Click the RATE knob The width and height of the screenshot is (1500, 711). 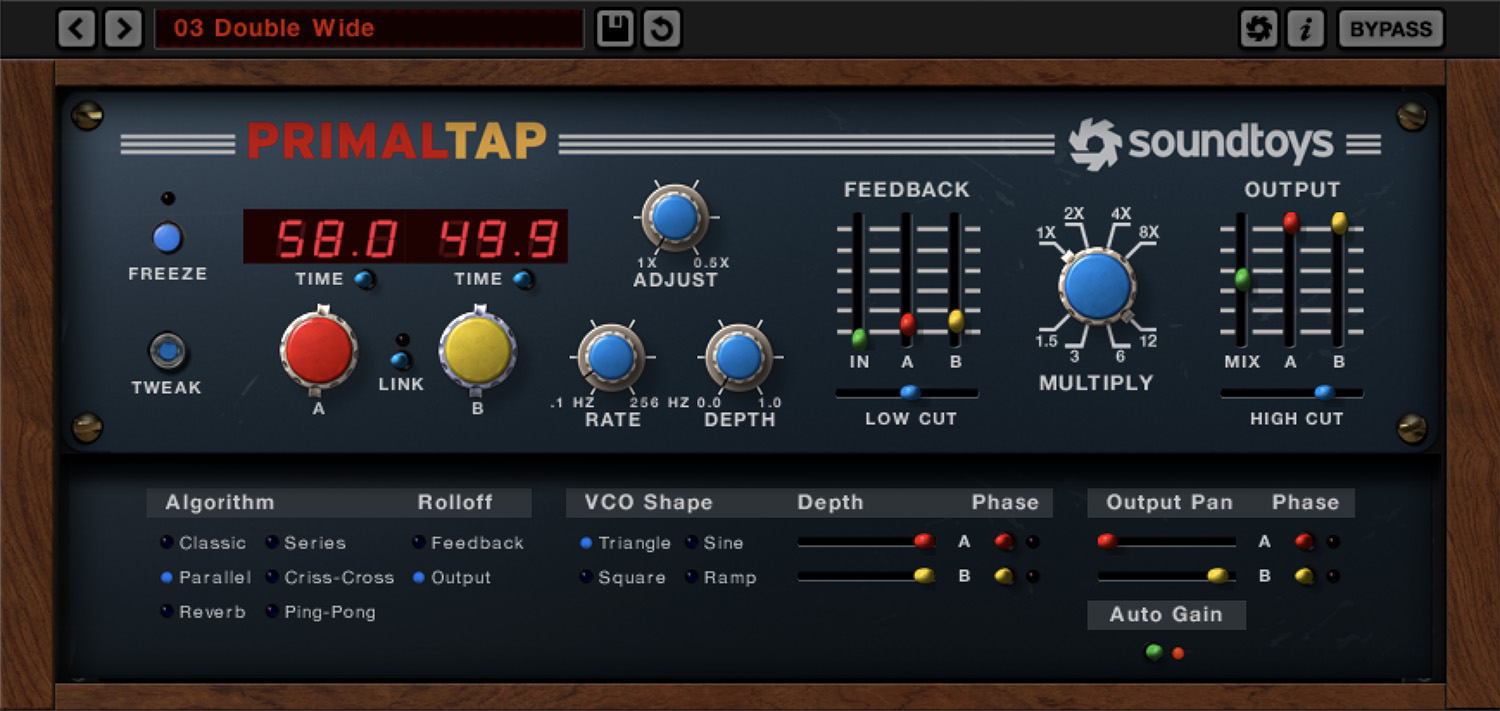[x=611, y=356]
